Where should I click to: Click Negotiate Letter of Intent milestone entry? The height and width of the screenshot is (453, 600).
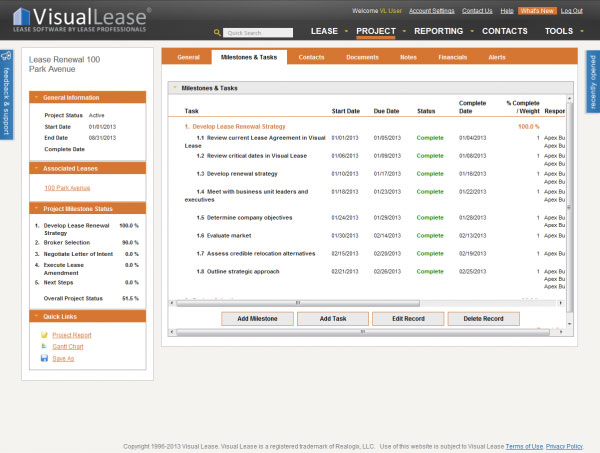[78, 254]
